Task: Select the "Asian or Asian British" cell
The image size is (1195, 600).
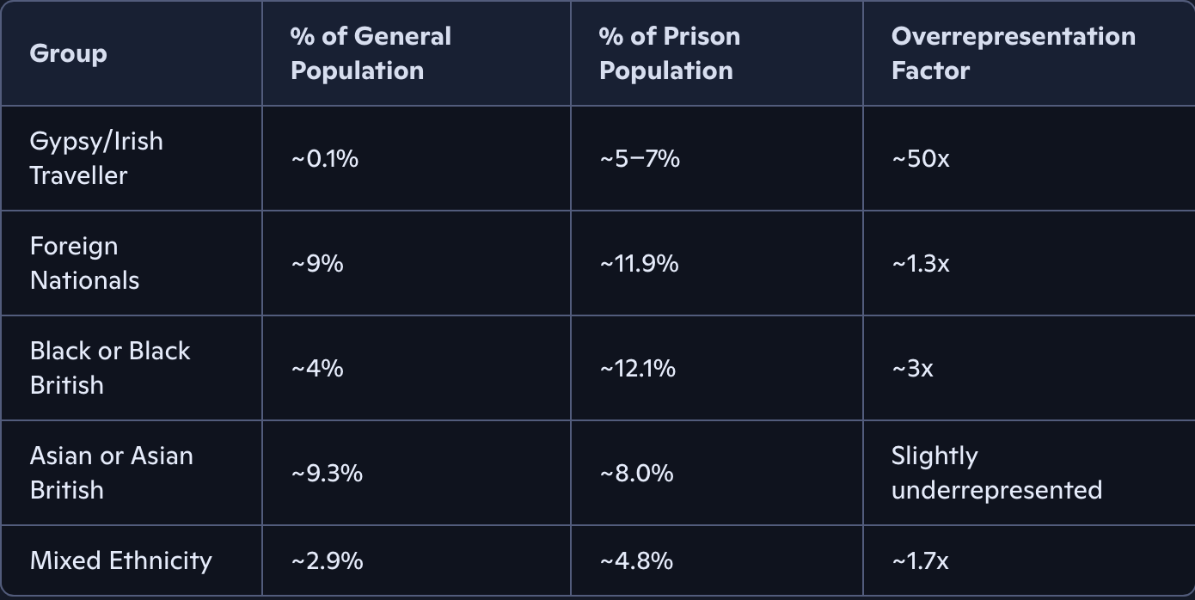Action: pos(111,473)
